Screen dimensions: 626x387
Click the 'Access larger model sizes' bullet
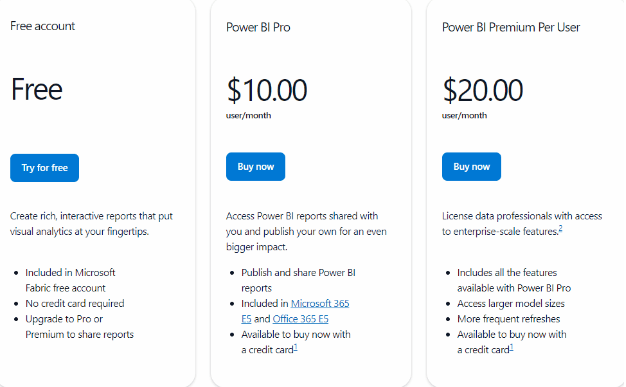[511, 304]
